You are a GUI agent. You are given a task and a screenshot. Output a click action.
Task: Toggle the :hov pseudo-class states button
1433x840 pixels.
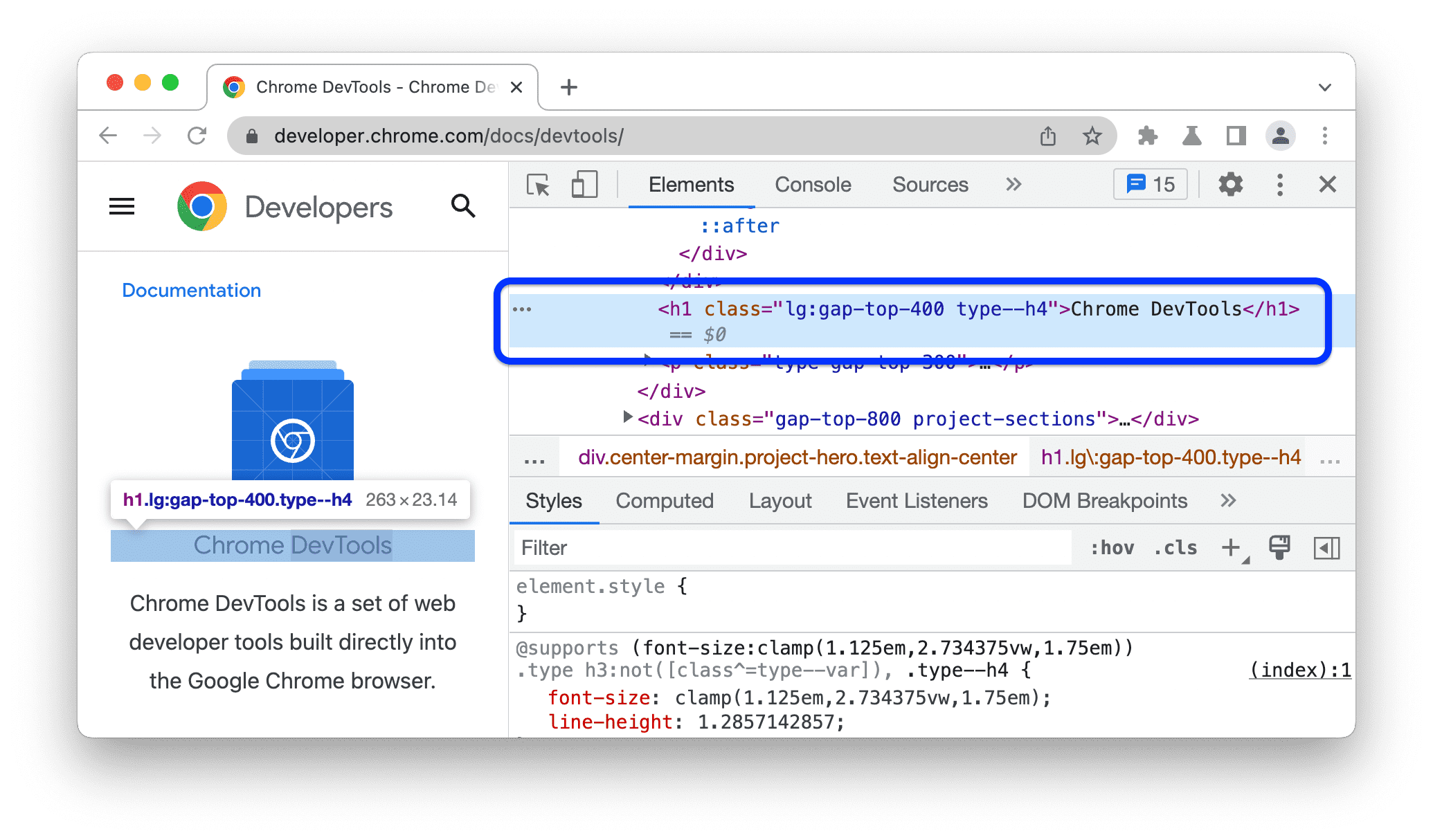click(1098, 548)
